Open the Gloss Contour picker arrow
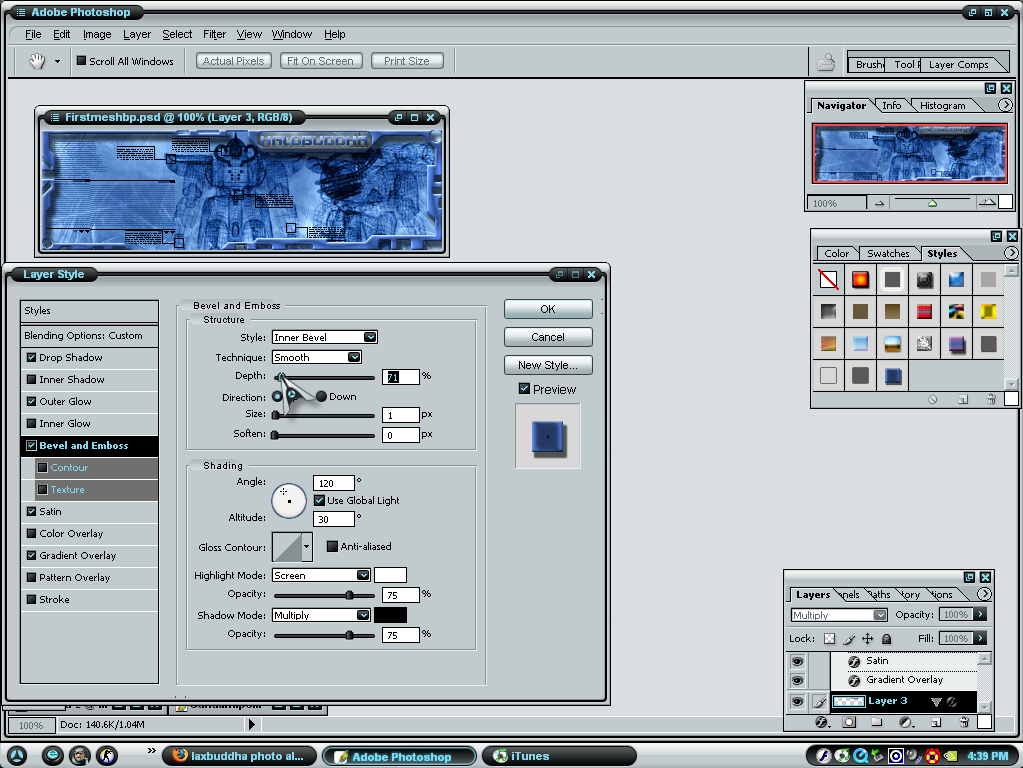 pyautogui.click(x=306, y=547)
